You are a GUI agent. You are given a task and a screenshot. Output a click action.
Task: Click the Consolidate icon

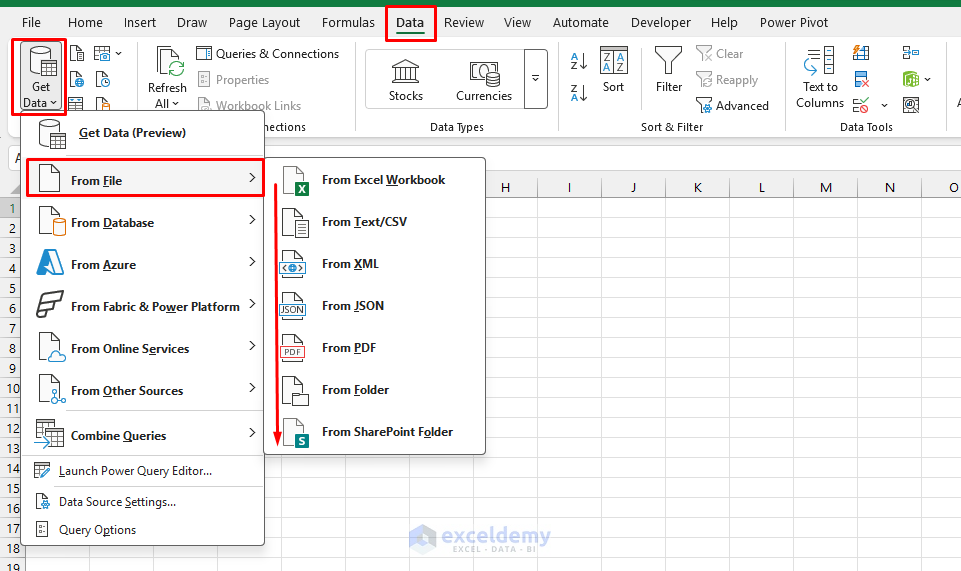pos(911,53)
